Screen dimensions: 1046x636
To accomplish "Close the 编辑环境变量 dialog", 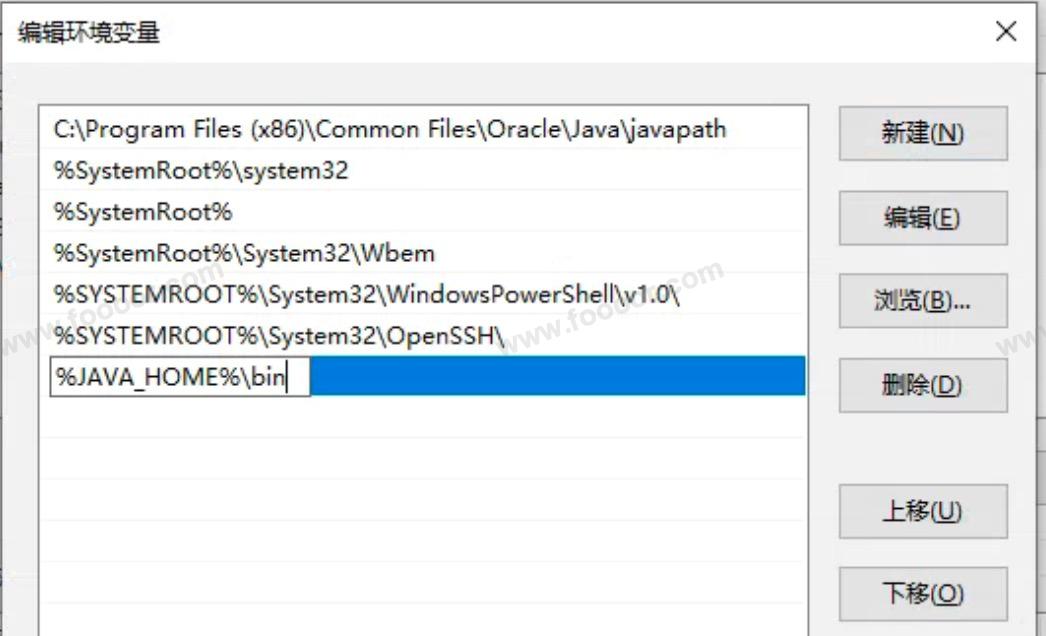I will click(1006, 31).
